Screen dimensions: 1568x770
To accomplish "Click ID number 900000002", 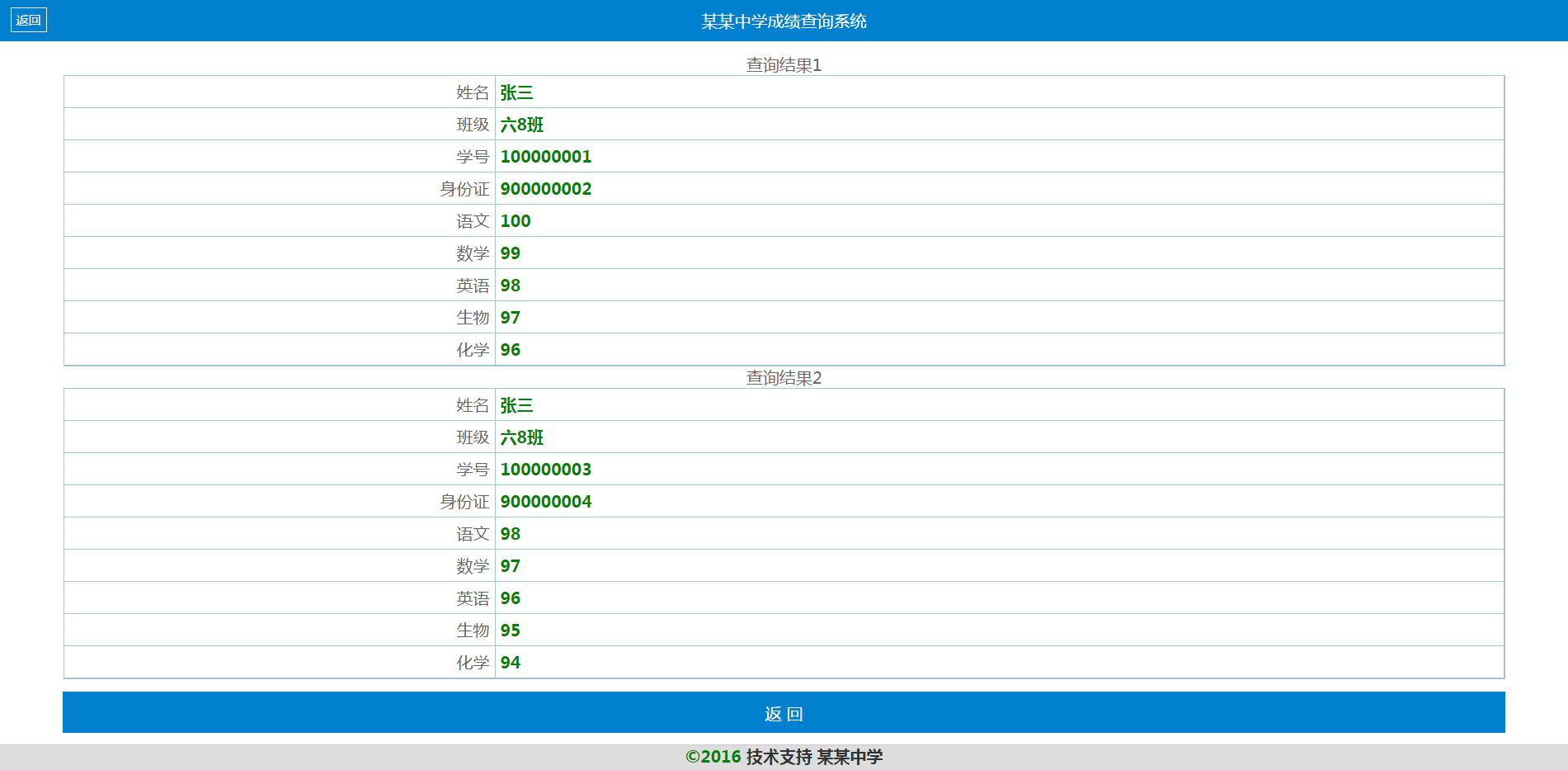I will (x=546, y=189).
